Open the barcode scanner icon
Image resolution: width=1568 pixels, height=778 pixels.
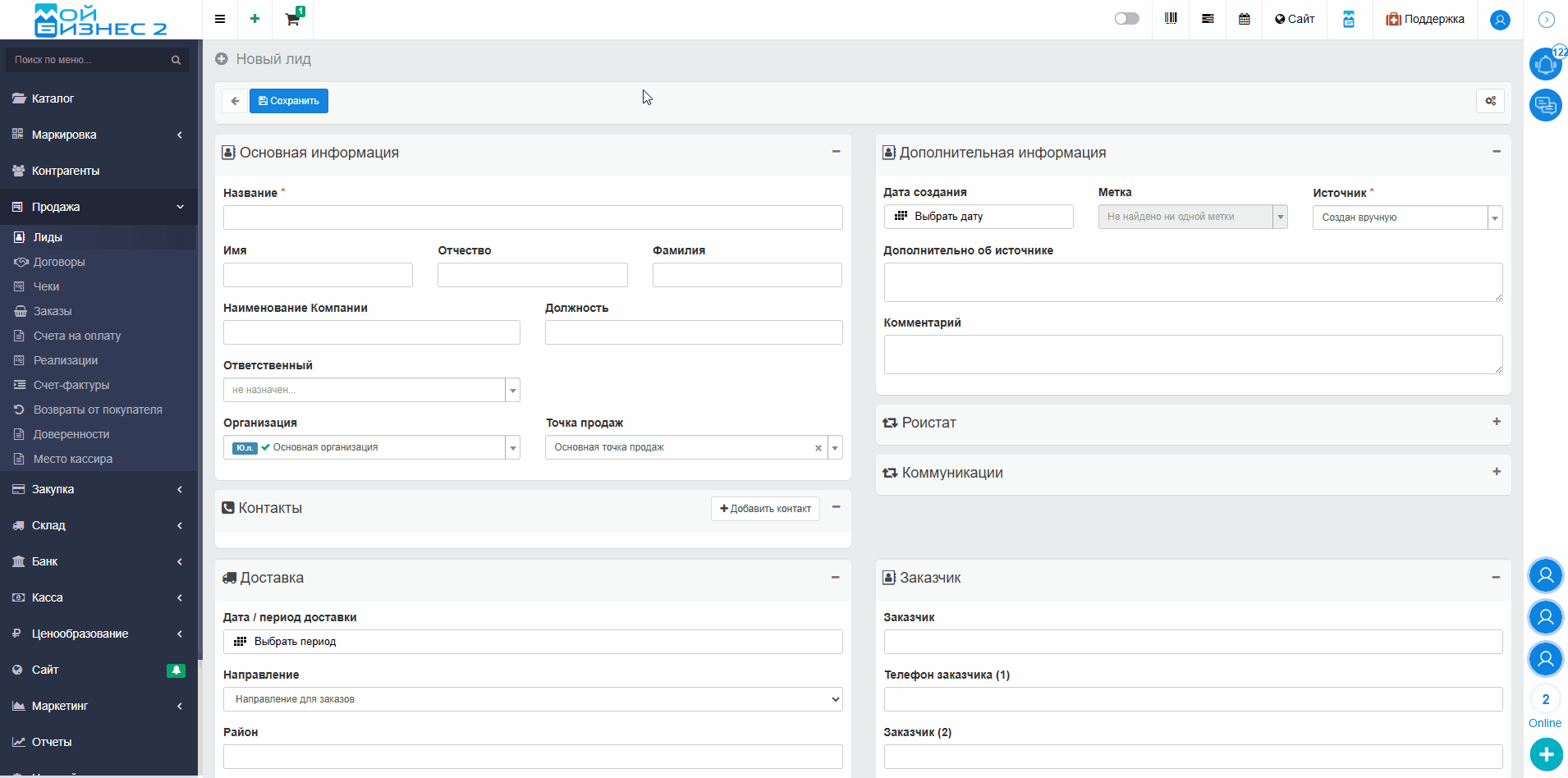point(1171,19)
